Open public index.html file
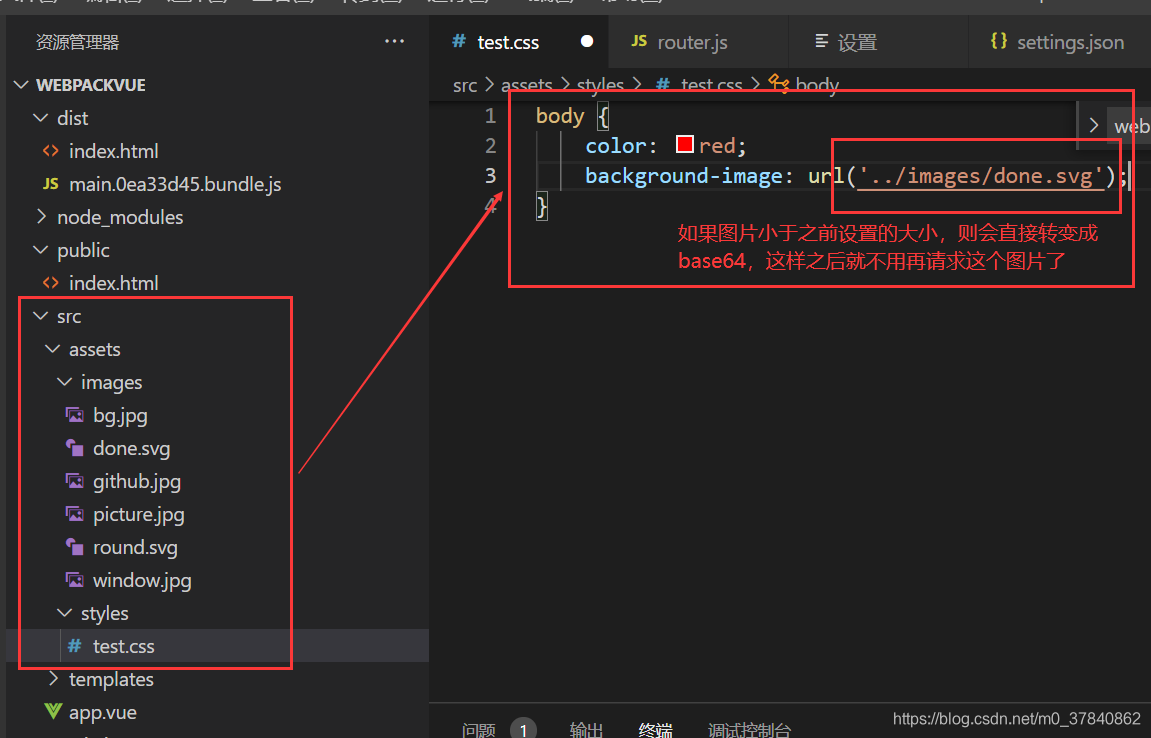The image size is (1151, 738). tap(114, 283)
